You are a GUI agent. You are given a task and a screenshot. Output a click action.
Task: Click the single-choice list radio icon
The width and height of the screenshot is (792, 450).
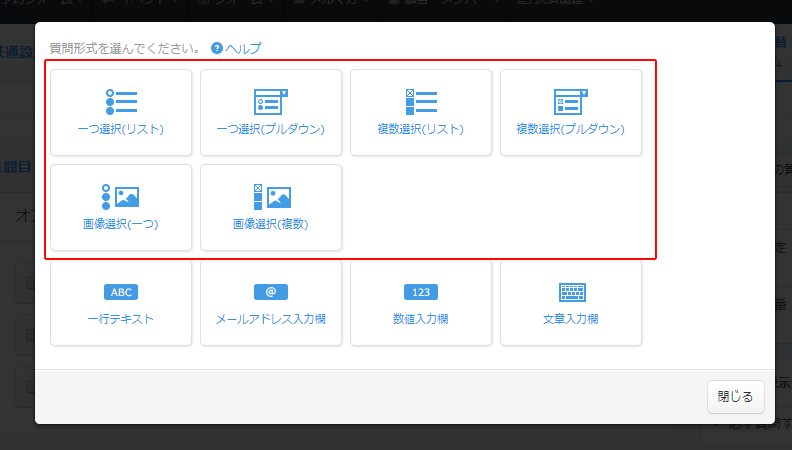[120, 102]
